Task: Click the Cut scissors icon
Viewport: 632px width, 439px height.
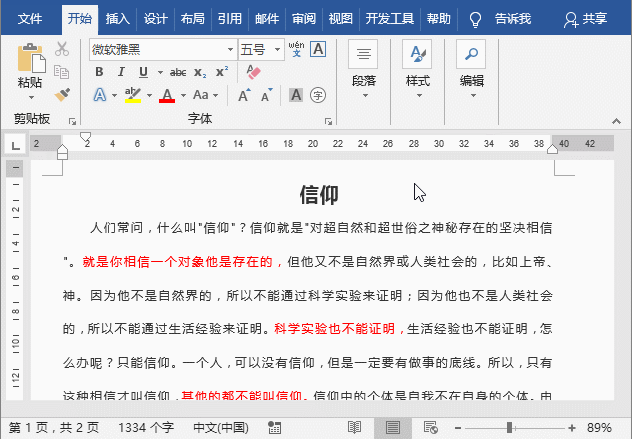Action: pyautogui.click(x=62, y=49)
